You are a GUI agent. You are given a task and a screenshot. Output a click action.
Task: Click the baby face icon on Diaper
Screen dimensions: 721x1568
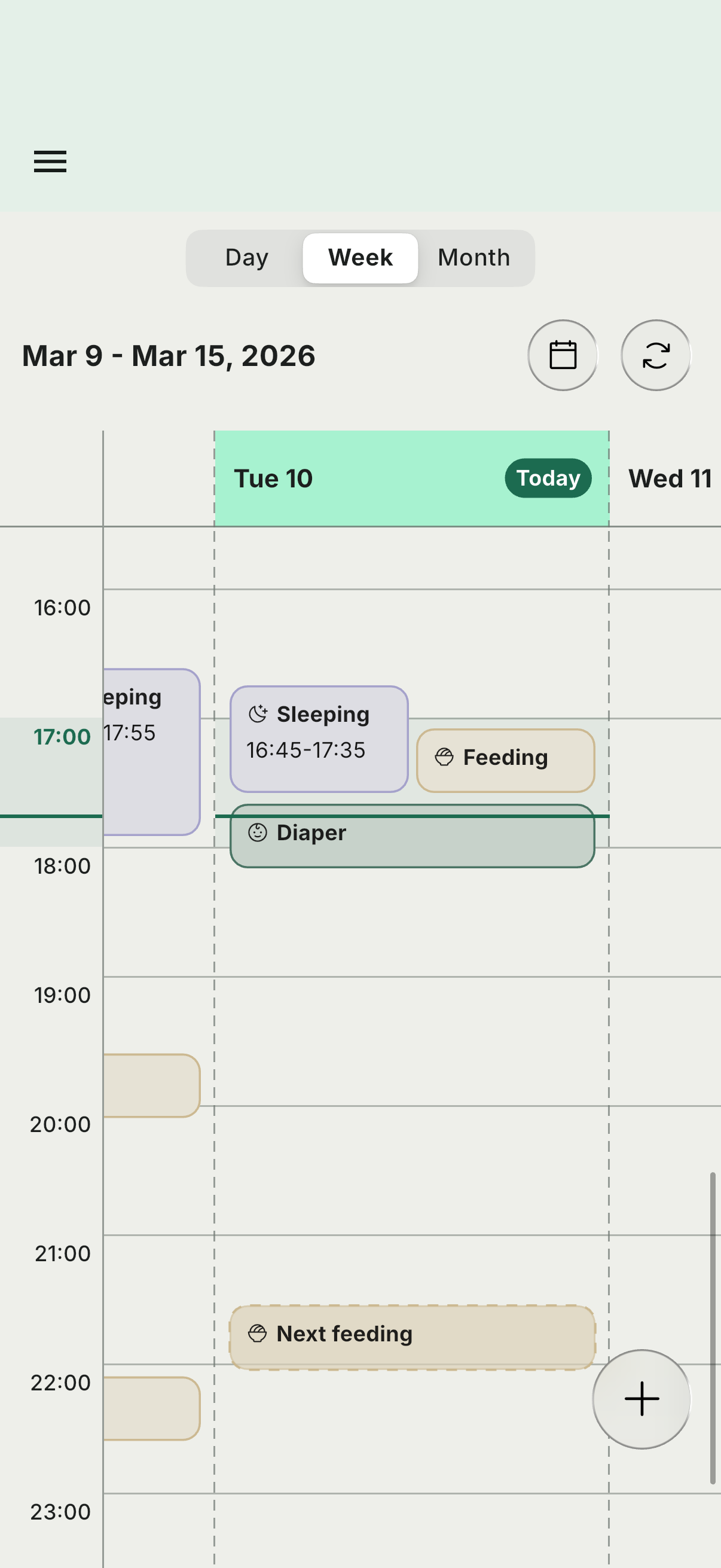coord(257,832)
